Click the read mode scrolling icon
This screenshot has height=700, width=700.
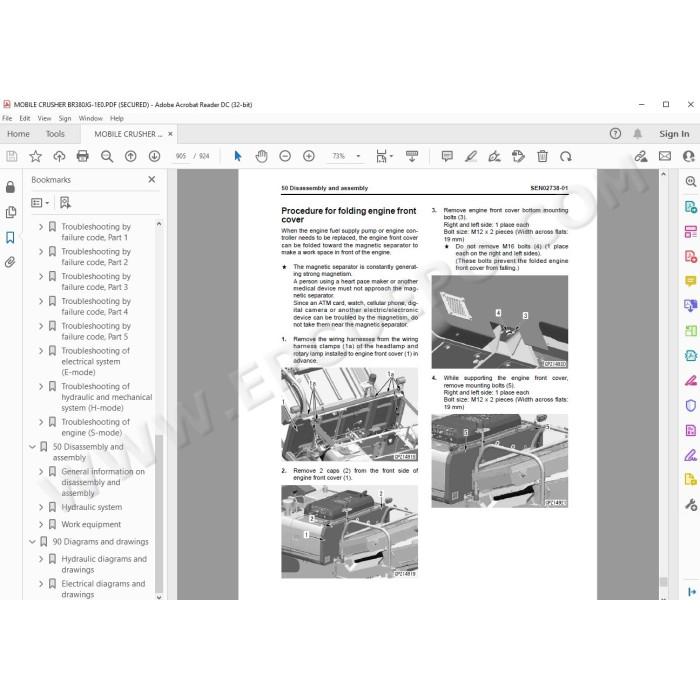coord(412,156)
